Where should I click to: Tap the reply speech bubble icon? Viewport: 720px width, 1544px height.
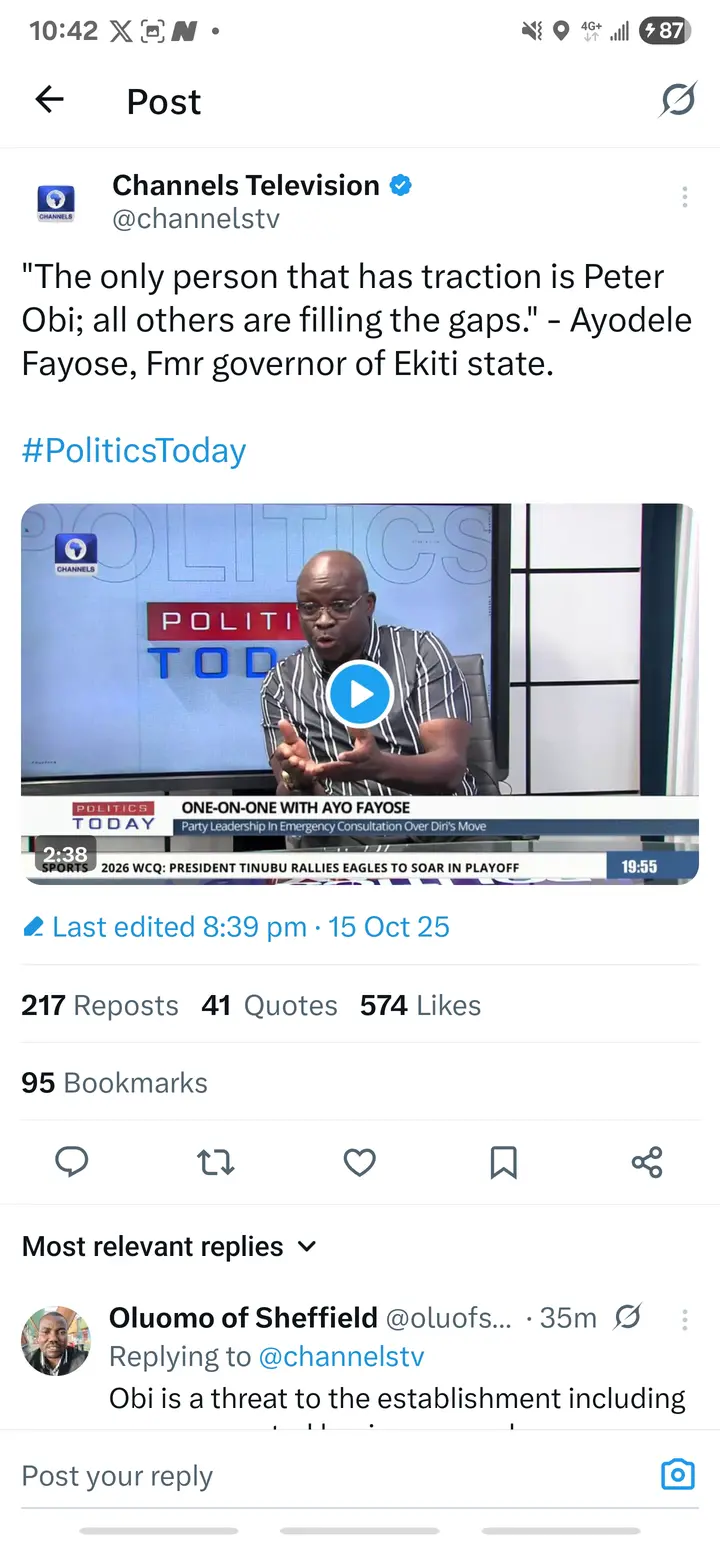point(71,1162)
